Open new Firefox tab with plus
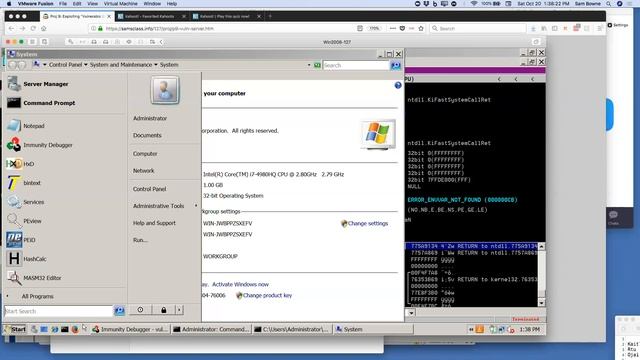 (x=270, y=16)
